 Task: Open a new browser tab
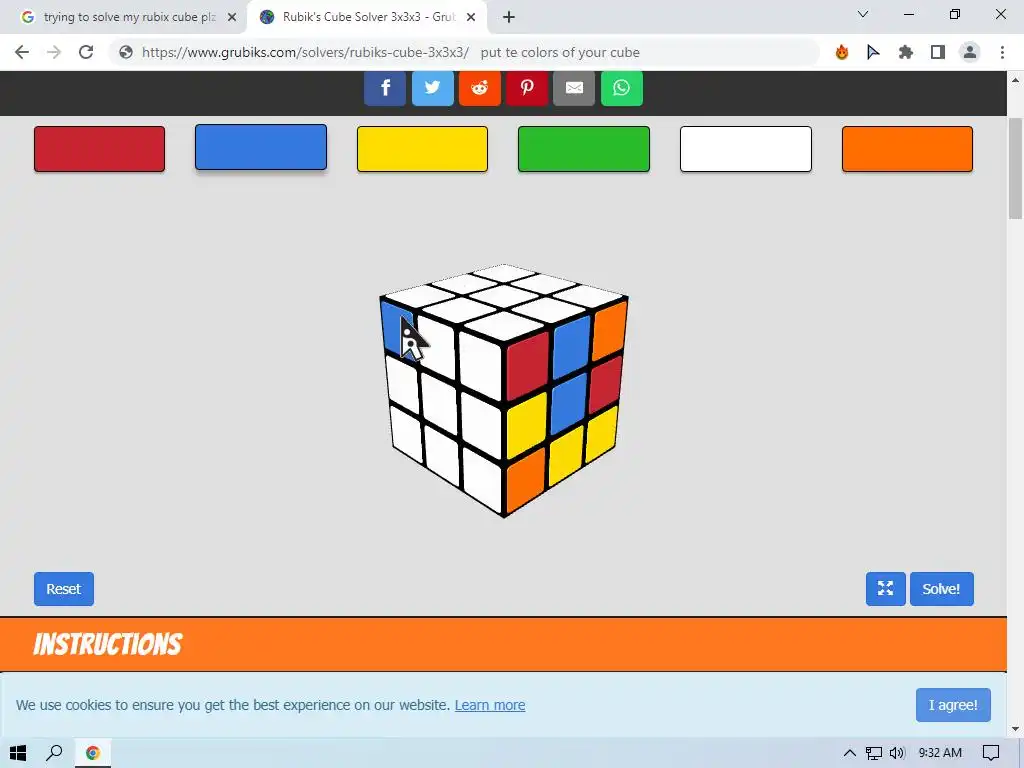(x=509, y=17)
